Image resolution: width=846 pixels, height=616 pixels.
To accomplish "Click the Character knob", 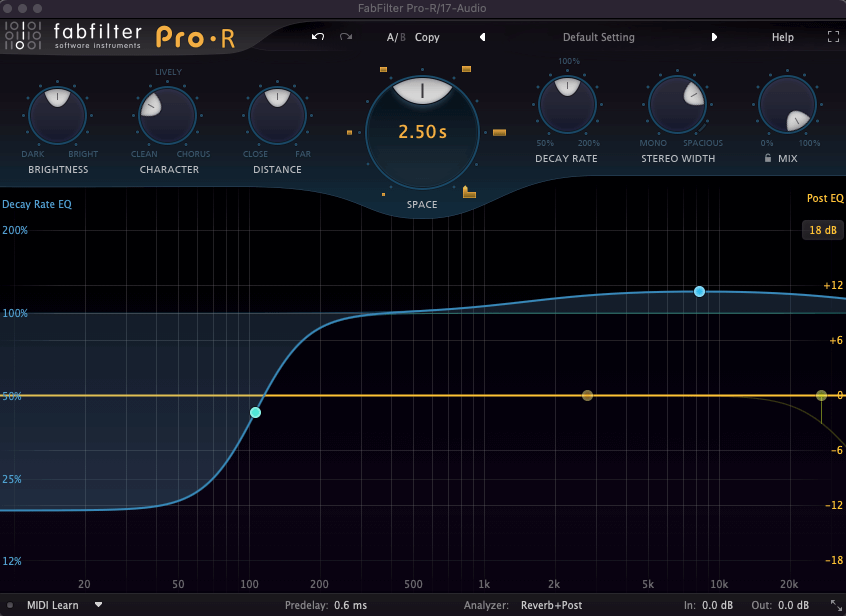I will click(167, 115).
